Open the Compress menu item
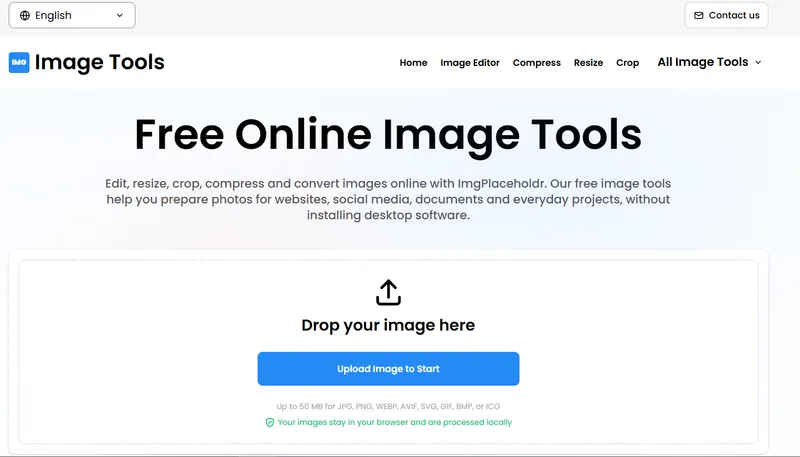The height and width of the screenshot is (457, 800). click(537, 63)
